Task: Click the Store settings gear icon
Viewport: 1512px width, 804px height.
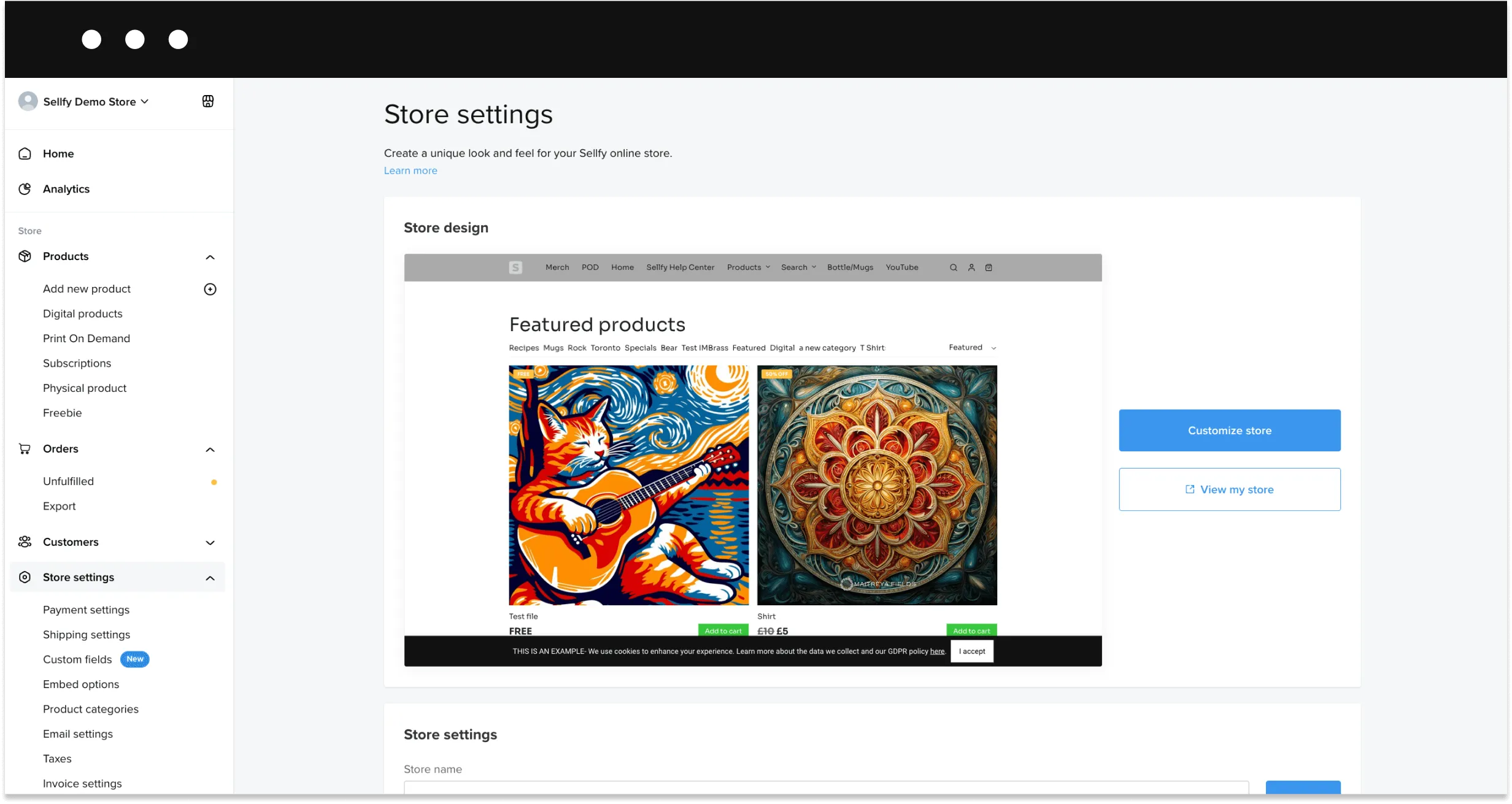Action: click(25, 577)
